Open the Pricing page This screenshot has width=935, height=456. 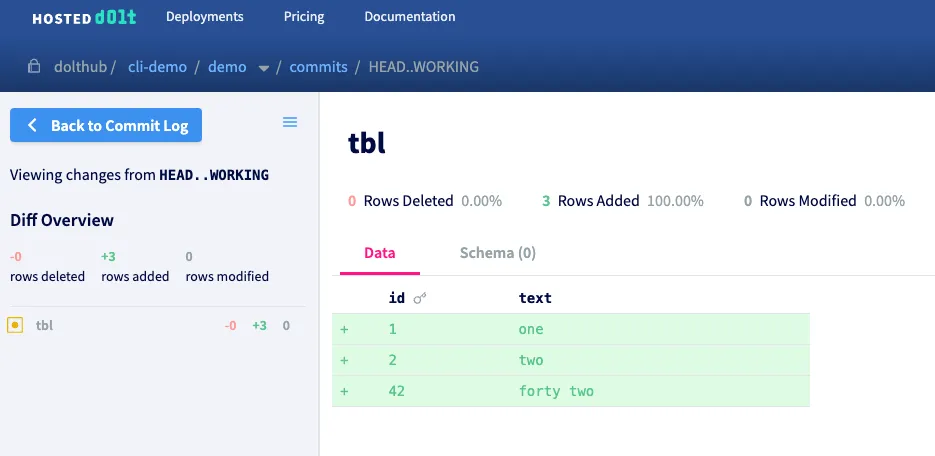(x=303, y=17)
